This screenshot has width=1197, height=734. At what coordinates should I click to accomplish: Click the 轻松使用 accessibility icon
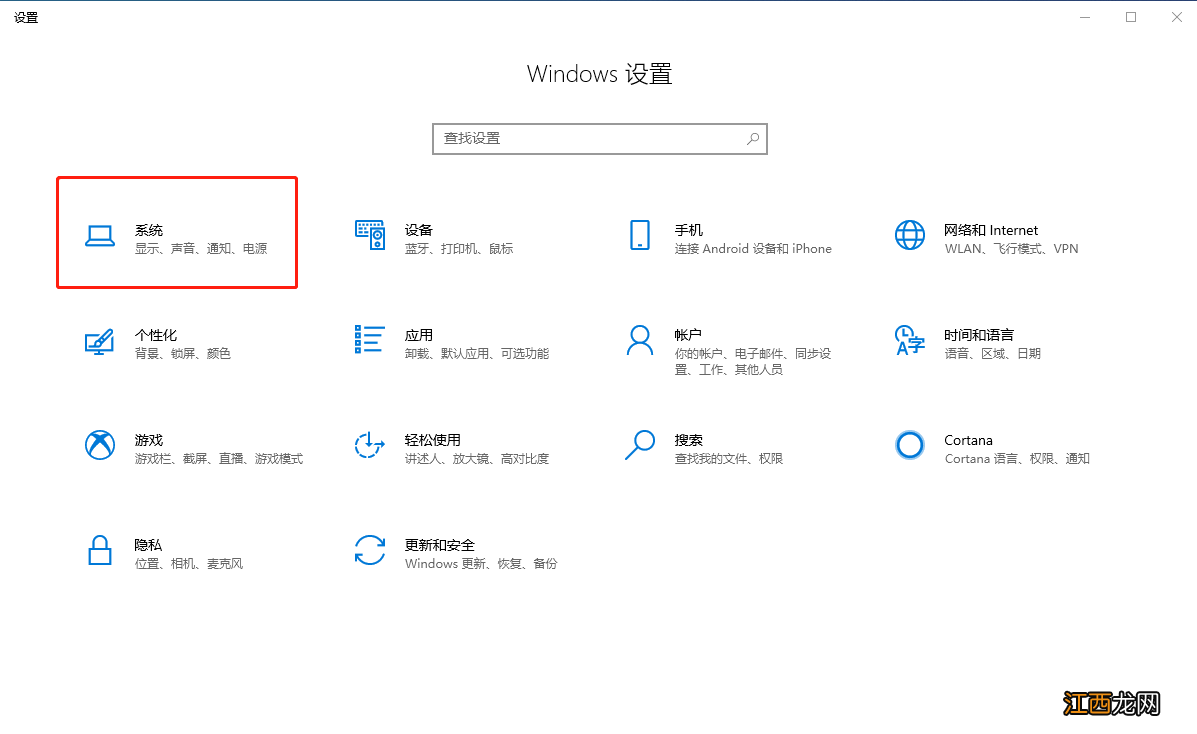tap(369, 445)
